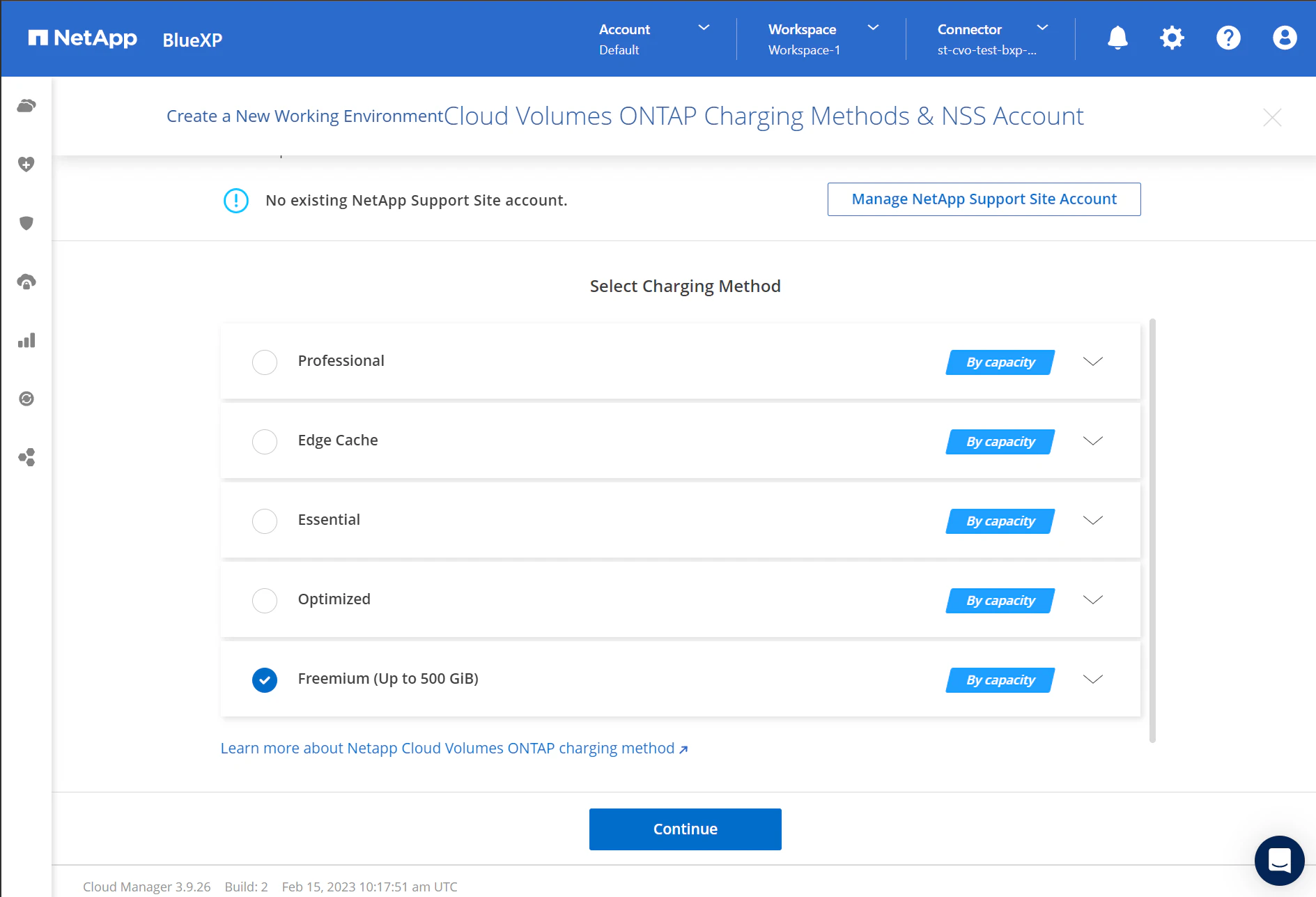Screen dimensions: 1316x897
Task: Click By capacity badge for Freemium
Action: pos(1000,680)
